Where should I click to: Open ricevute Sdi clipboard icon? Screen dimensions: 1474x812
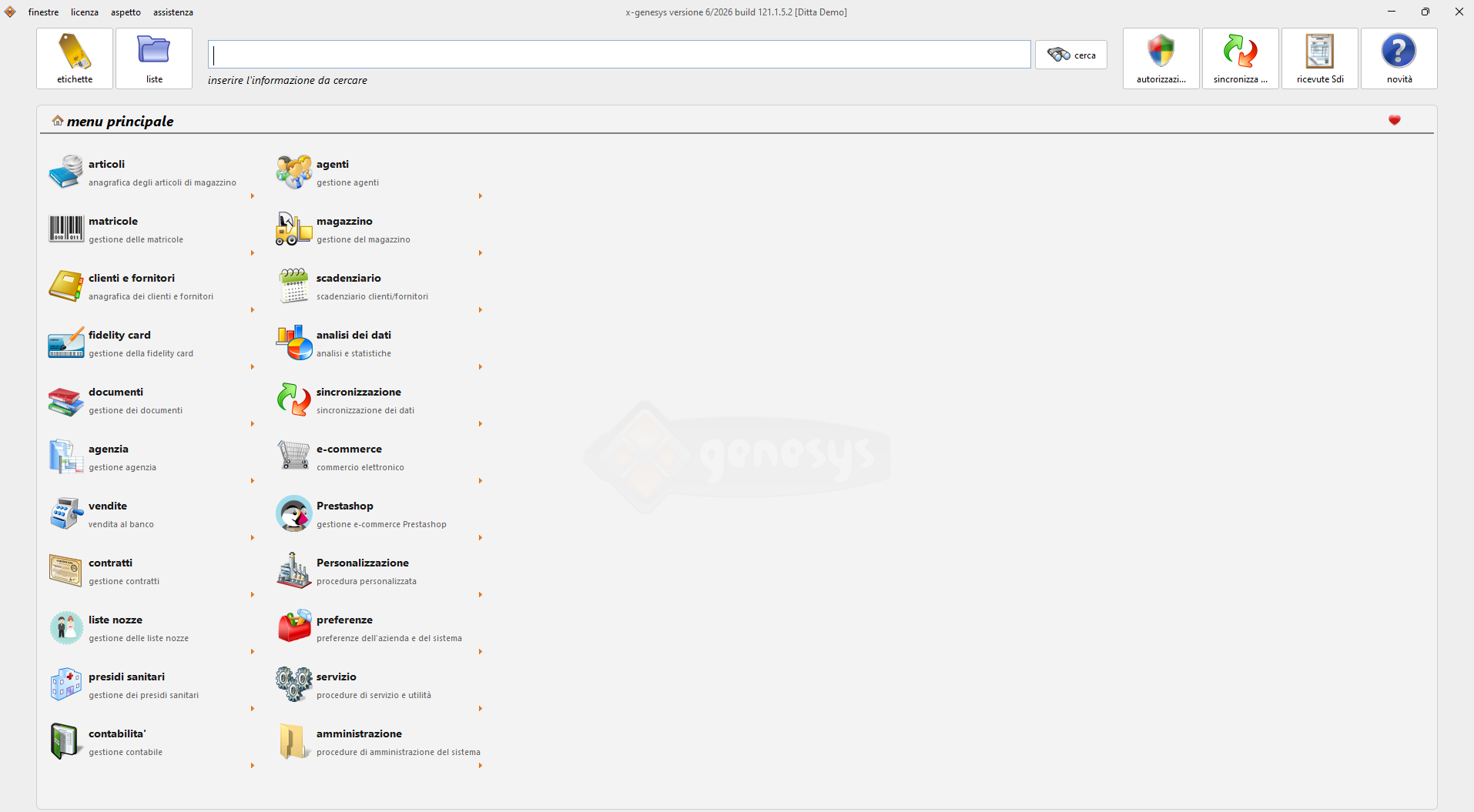tap(1320, 58)
